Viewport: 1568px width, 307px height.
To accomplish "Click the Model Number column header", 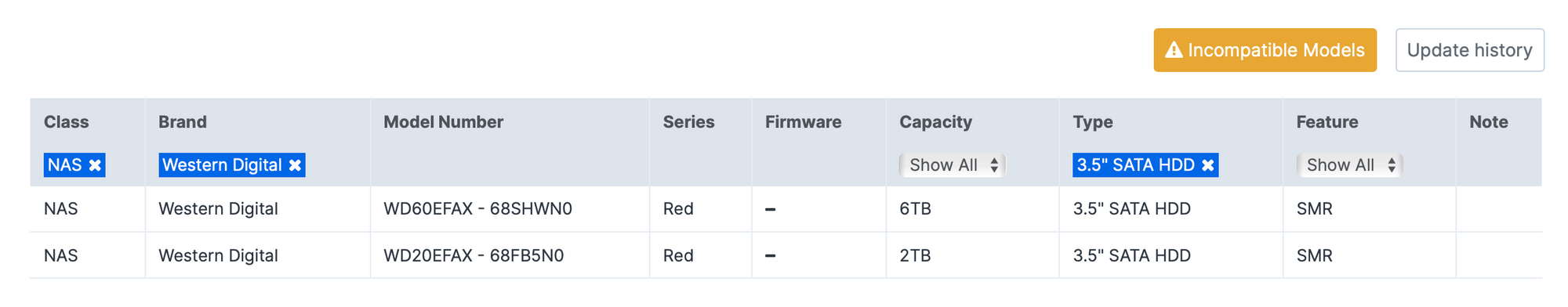I will tap(444, 122).
